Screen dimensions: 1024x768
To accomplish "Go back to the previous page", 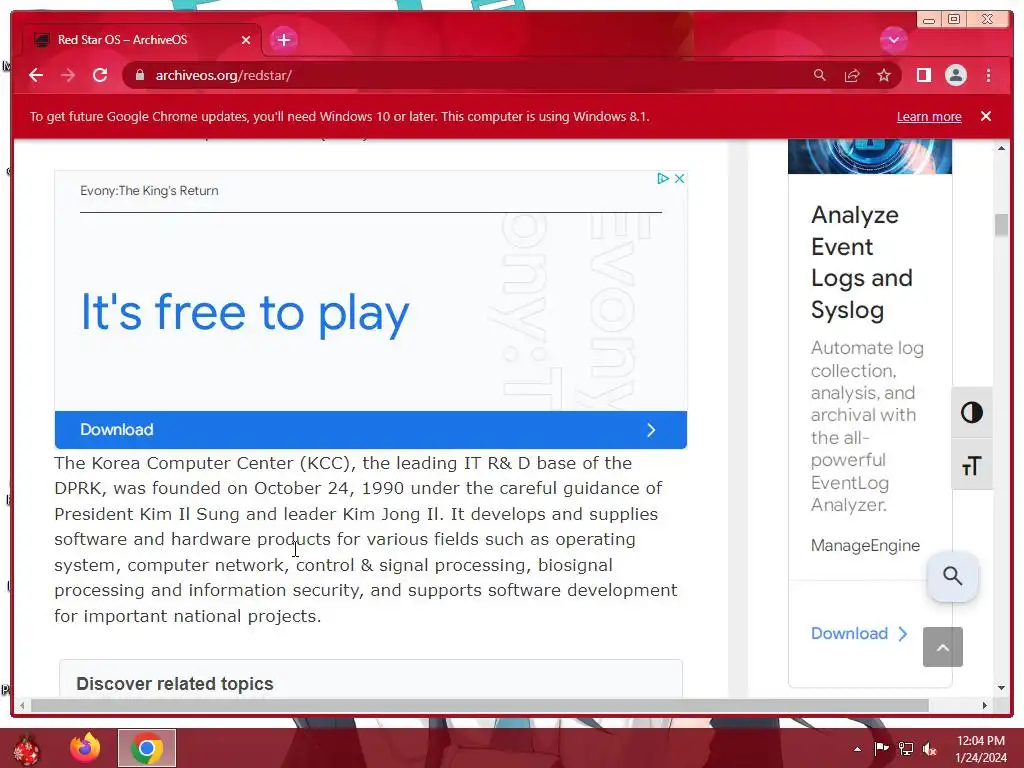I will [36, 76].
